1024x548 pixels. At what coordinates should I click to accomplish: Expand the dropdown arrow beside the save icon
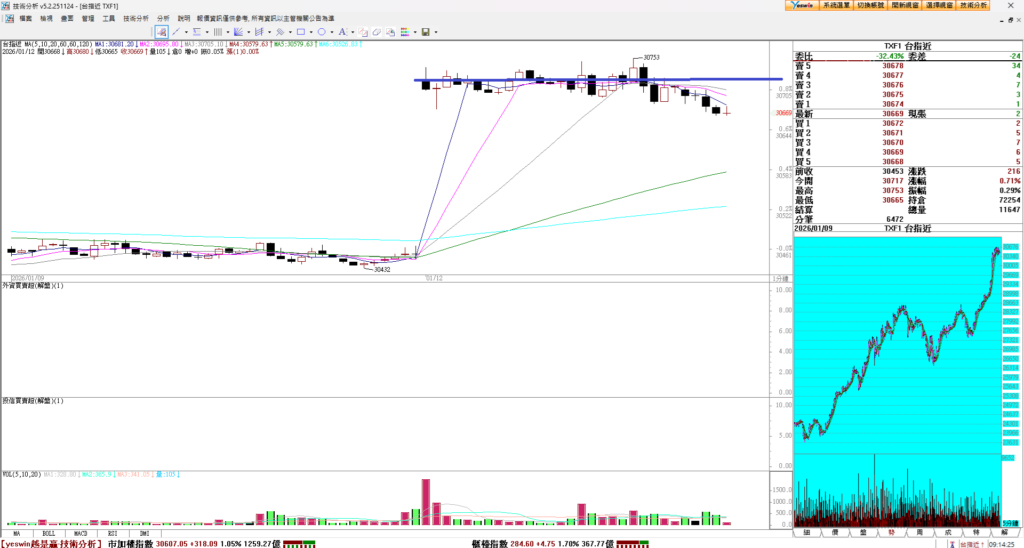[435, 32]
